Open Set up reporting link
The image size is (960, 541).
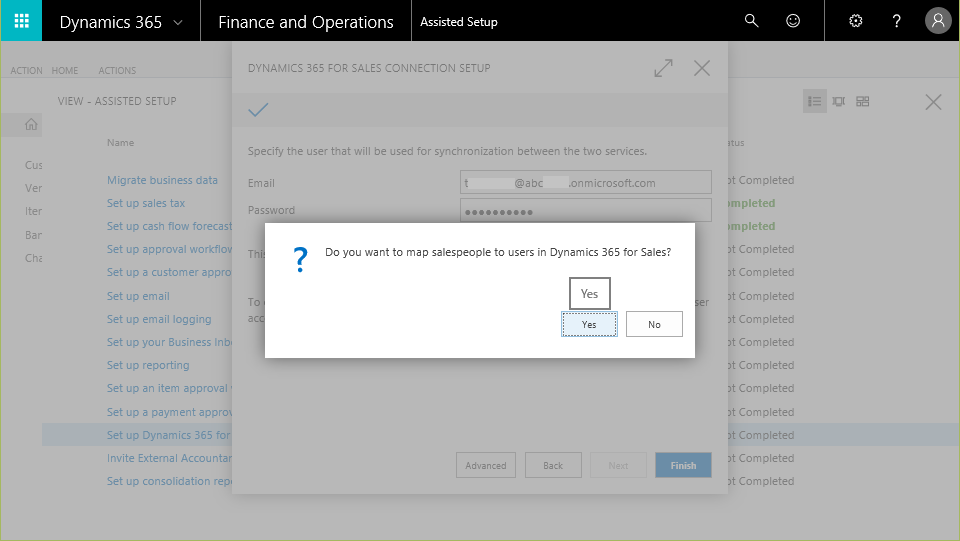point(148,365)
